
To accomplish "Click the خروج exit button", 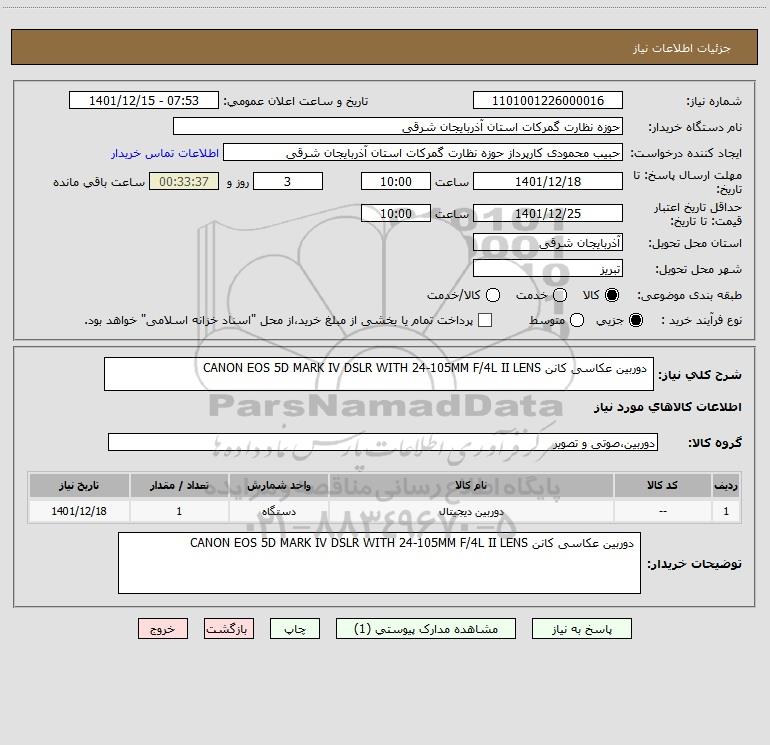I will [163, 629].
